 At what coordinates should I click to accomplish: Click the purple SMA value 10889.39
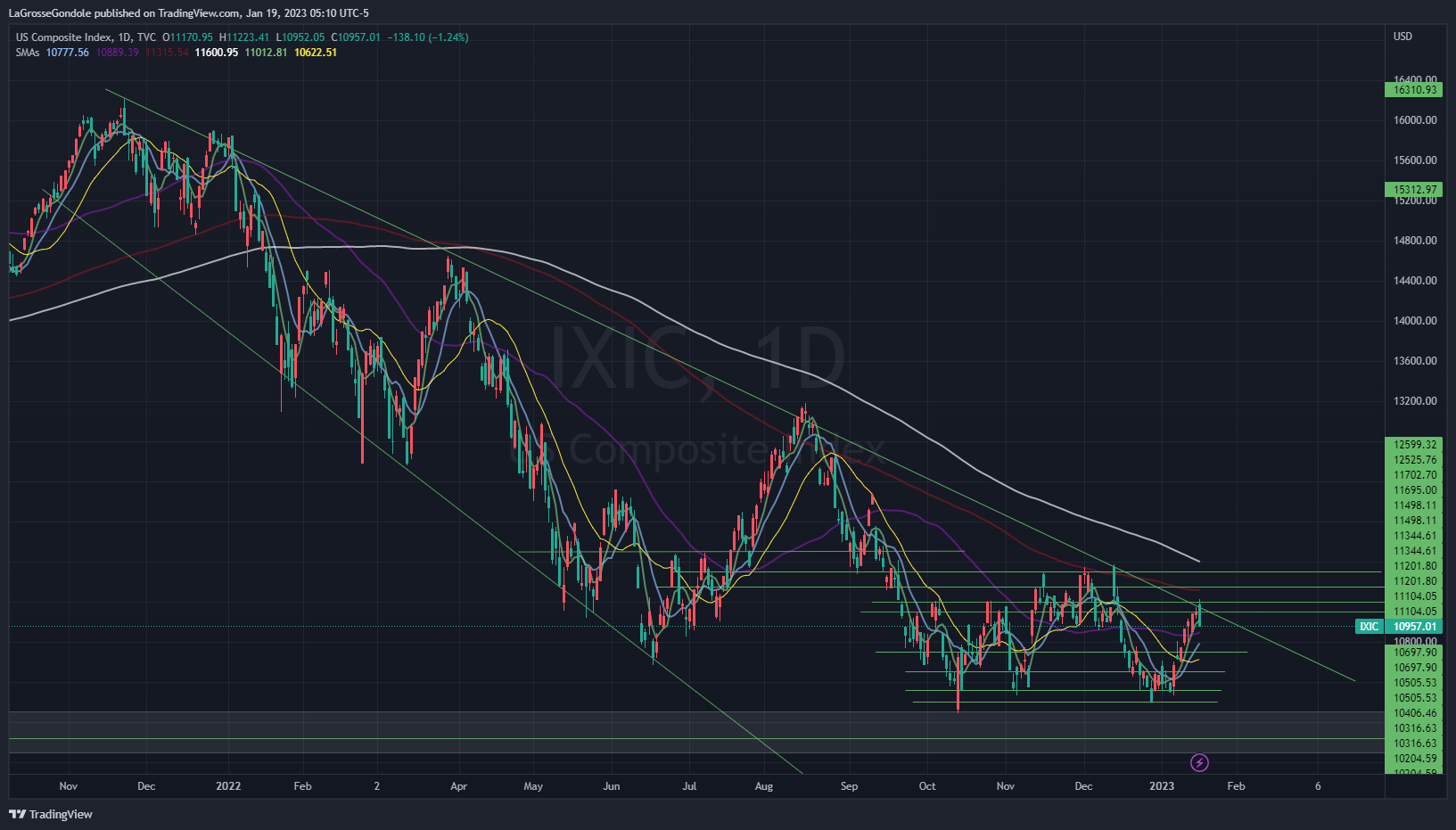click(118, 53)
